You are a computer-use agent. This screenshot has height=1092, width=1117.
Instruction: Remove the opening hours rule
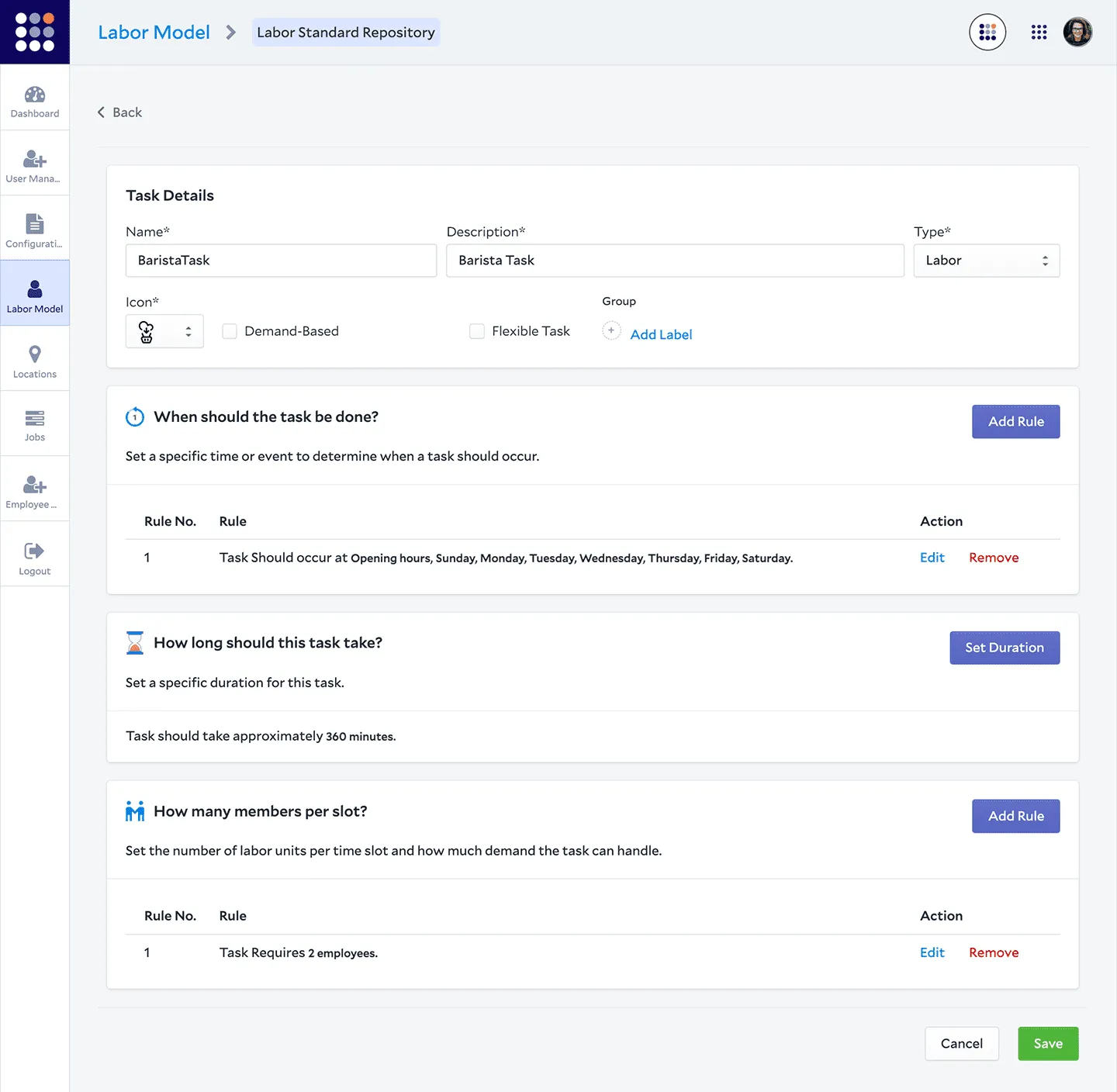(994, 558)
